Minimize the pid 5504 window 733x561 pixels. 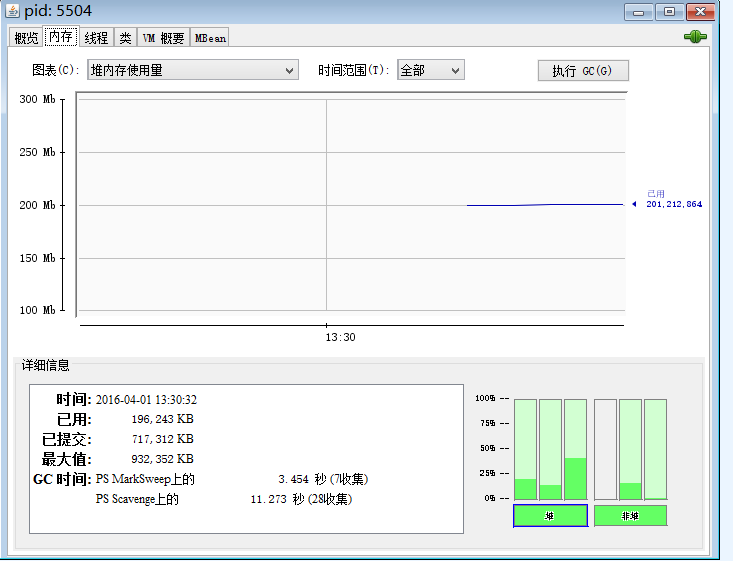pyautogui.click(x=639, y=12)
